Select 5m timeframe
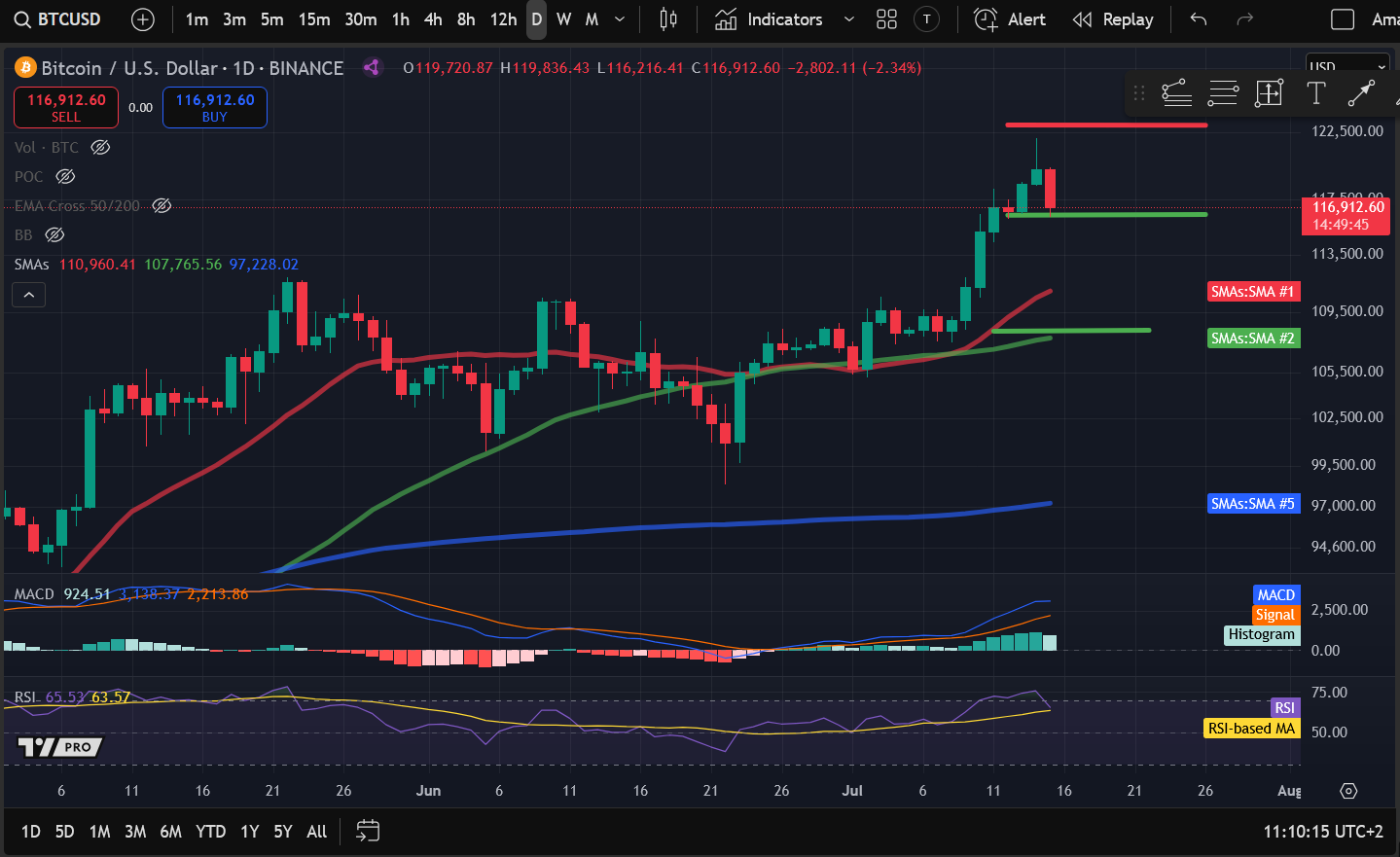Viewport: 1400px width, 857px height. (x=272, y=19)
